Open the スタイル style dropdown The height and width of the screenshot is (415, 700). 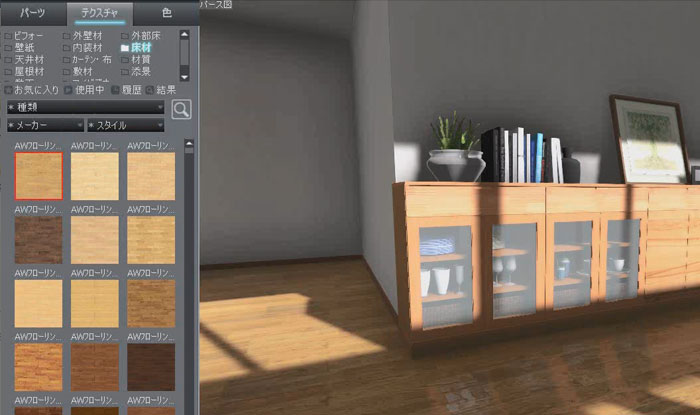tap(125, 125)
